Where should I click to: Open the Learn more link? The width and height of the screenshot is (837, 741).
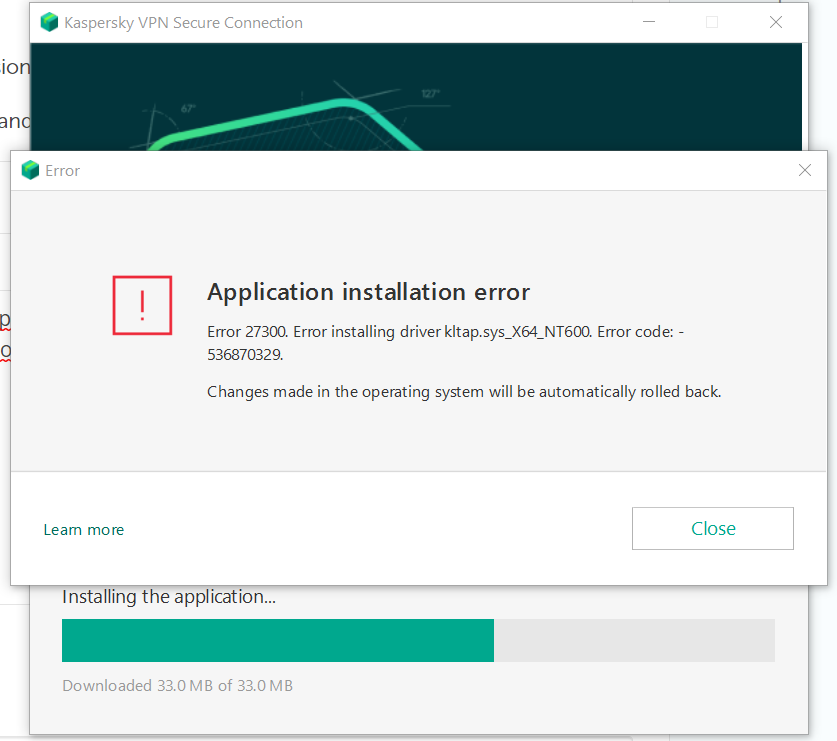click(x=84, y=530)
